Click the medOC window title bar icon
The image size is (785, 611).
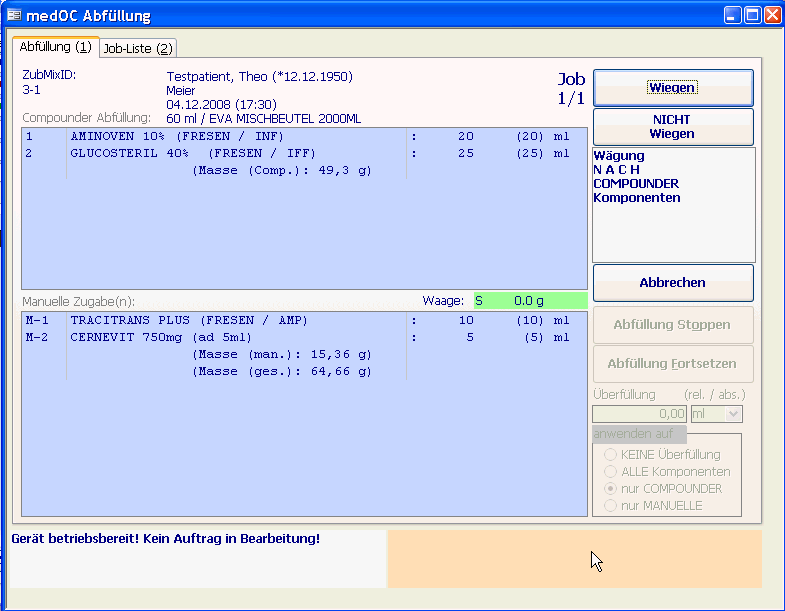click(14, 15)
